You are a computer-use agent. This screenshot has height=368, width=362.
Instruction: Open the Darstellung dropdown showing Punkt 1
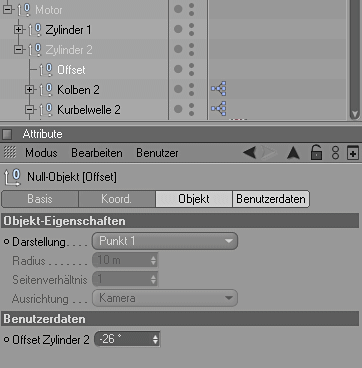165,241
